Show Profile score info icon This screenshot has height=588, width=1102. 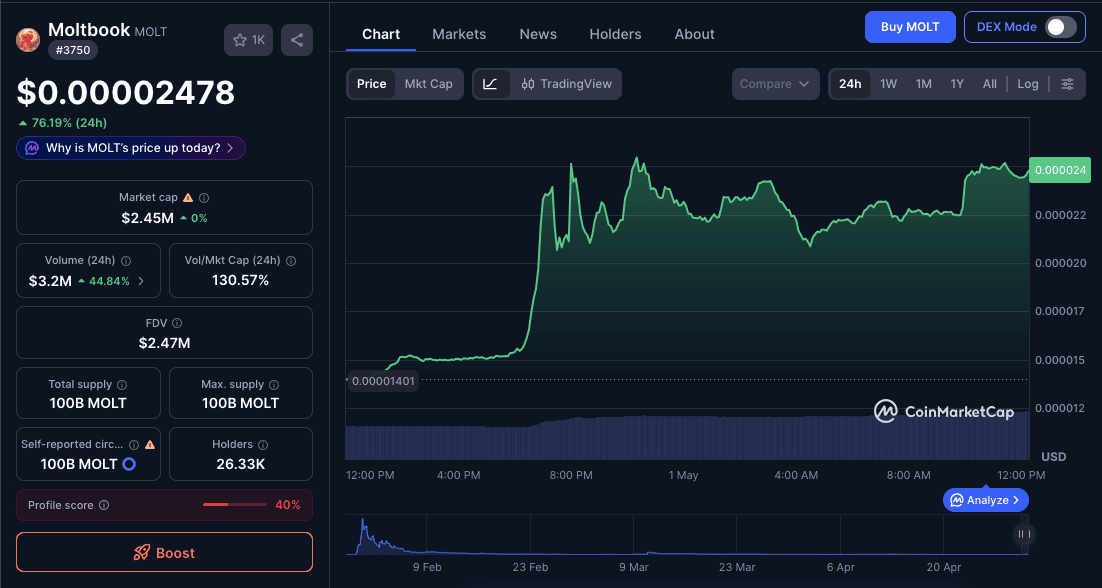[104, 505]
